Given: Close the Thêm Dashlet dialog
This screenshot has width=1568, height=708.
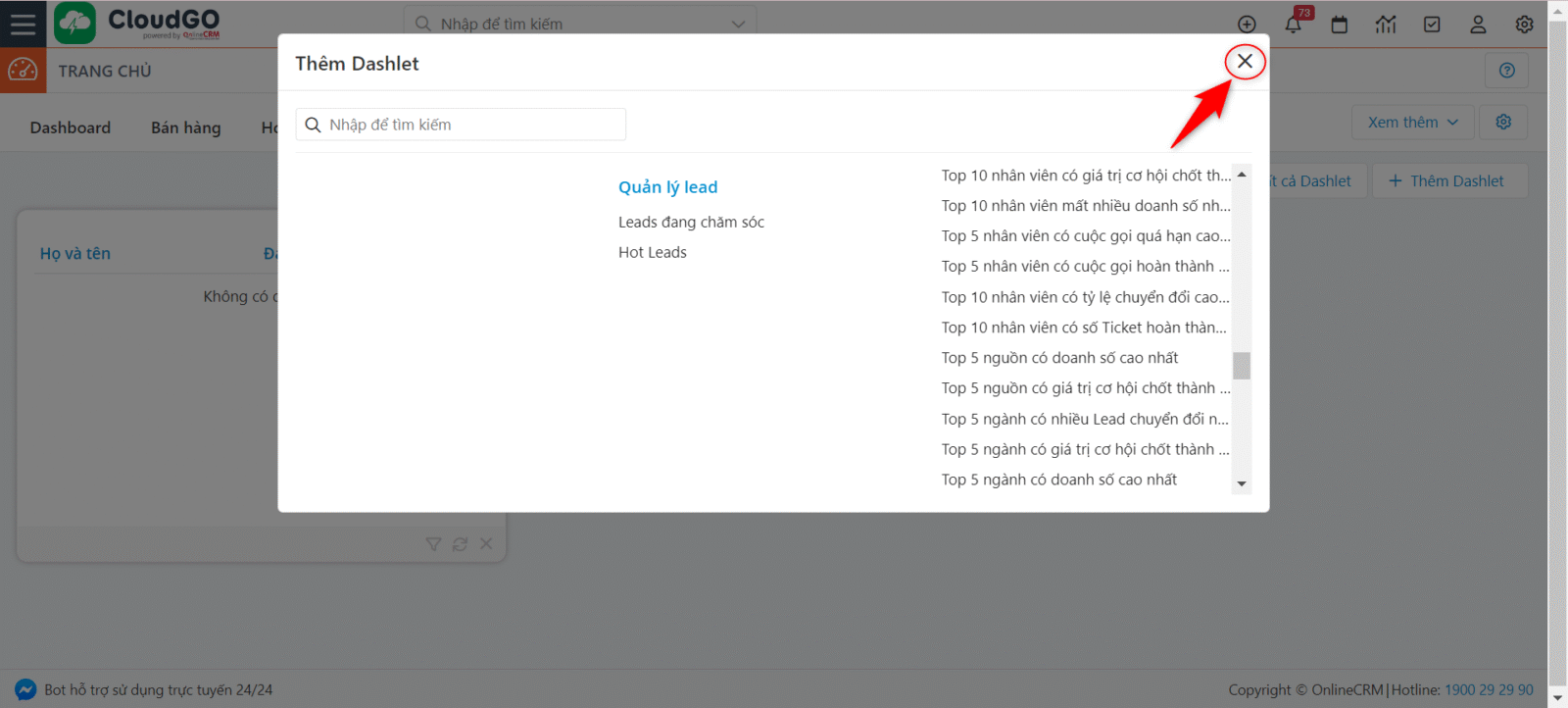Looking at the screenshot, I should [x=1245, y=61].
